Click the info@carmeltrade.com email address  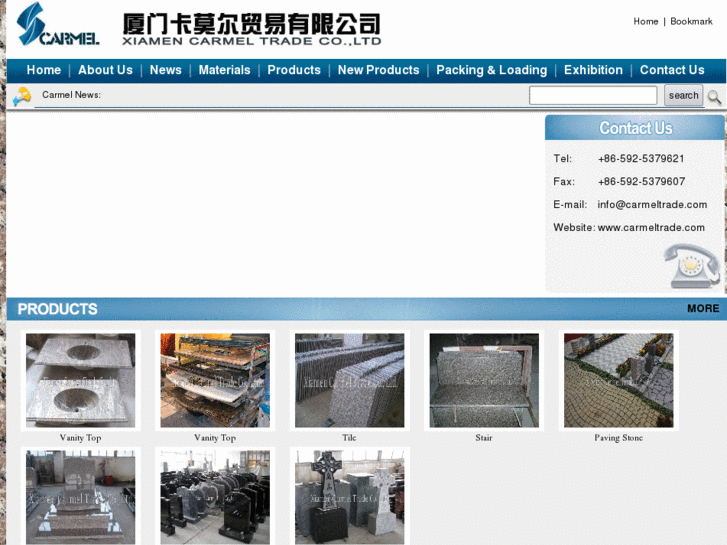[x=652, y=205]
